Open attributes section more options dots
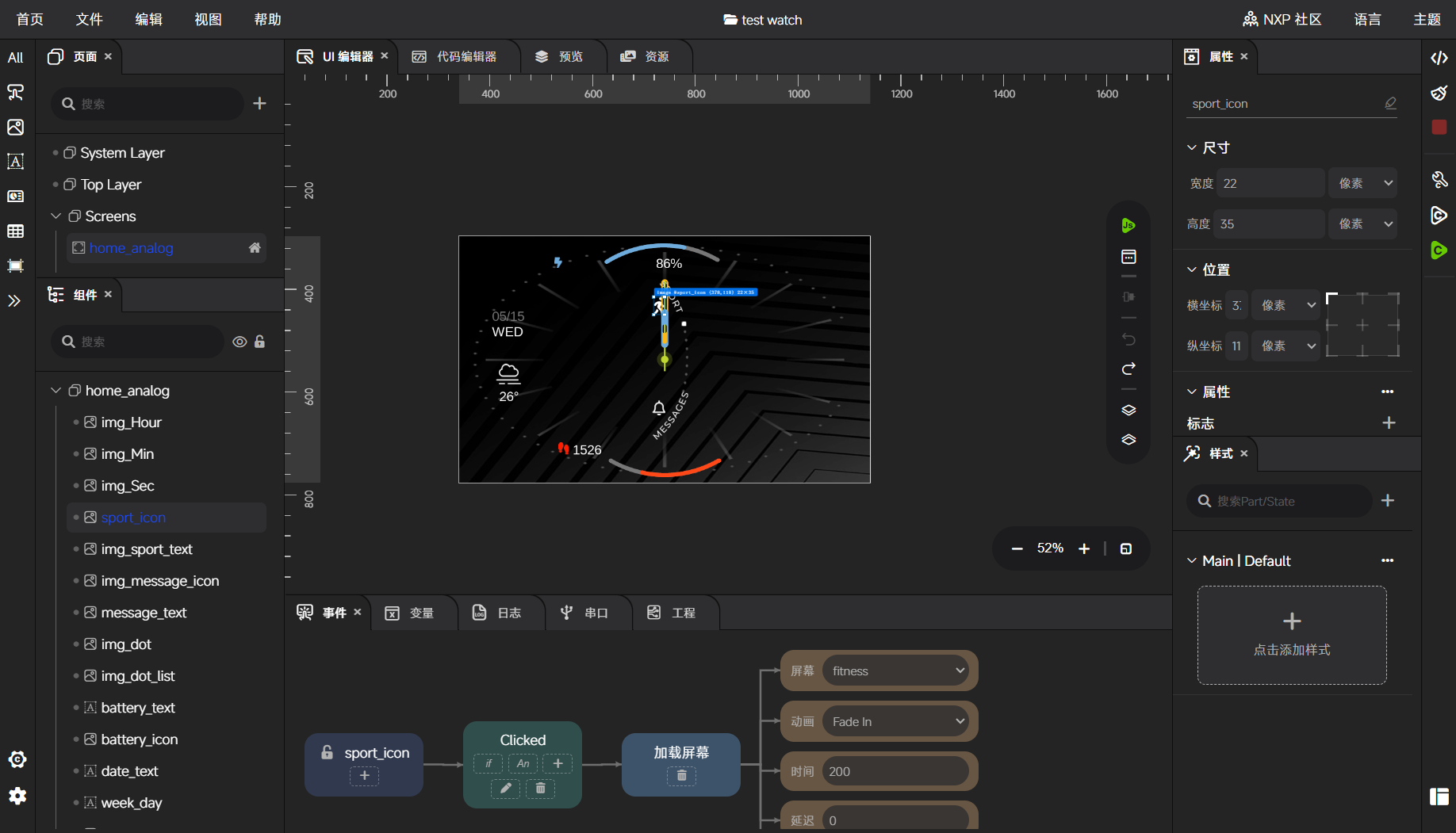The image size is (1456, 833). 1387,392
